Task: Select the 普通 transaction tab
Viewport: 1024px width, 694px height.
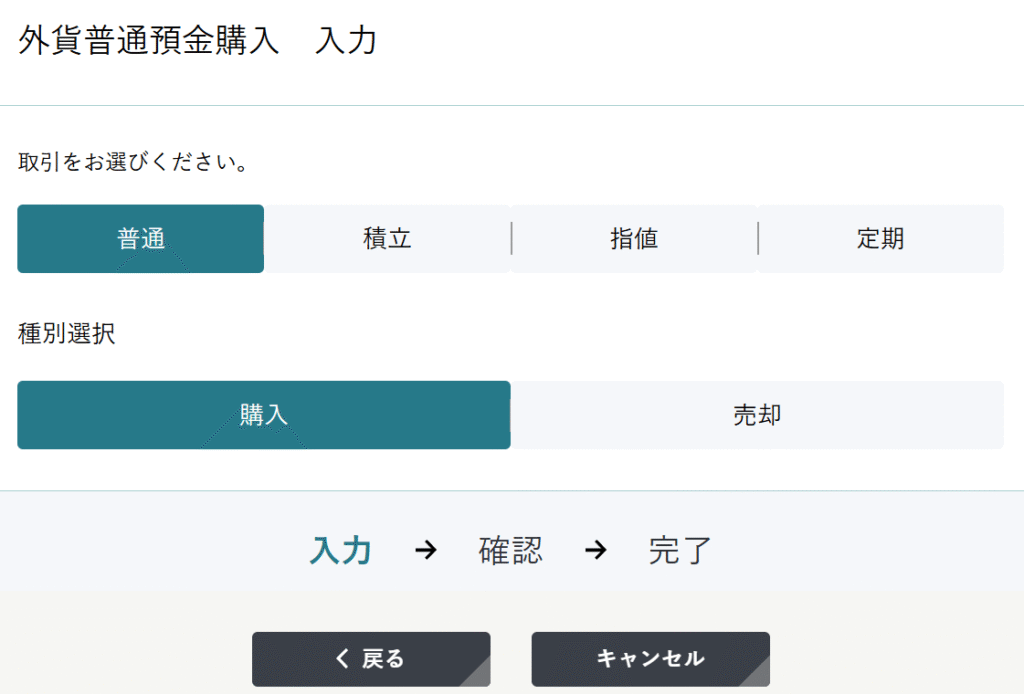Action: pyautogui.click(x=141, y=239)
